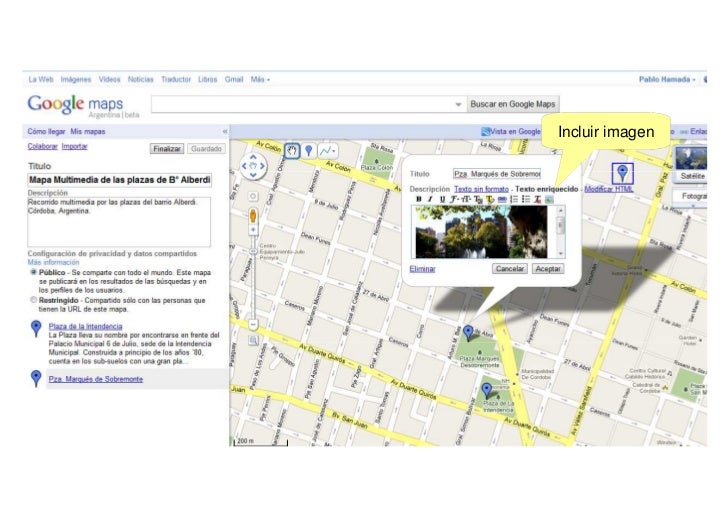Open Pza. Marqués de Sobremonte link
The width and height of the screenshot is (728, 515).
coord(96,379)
